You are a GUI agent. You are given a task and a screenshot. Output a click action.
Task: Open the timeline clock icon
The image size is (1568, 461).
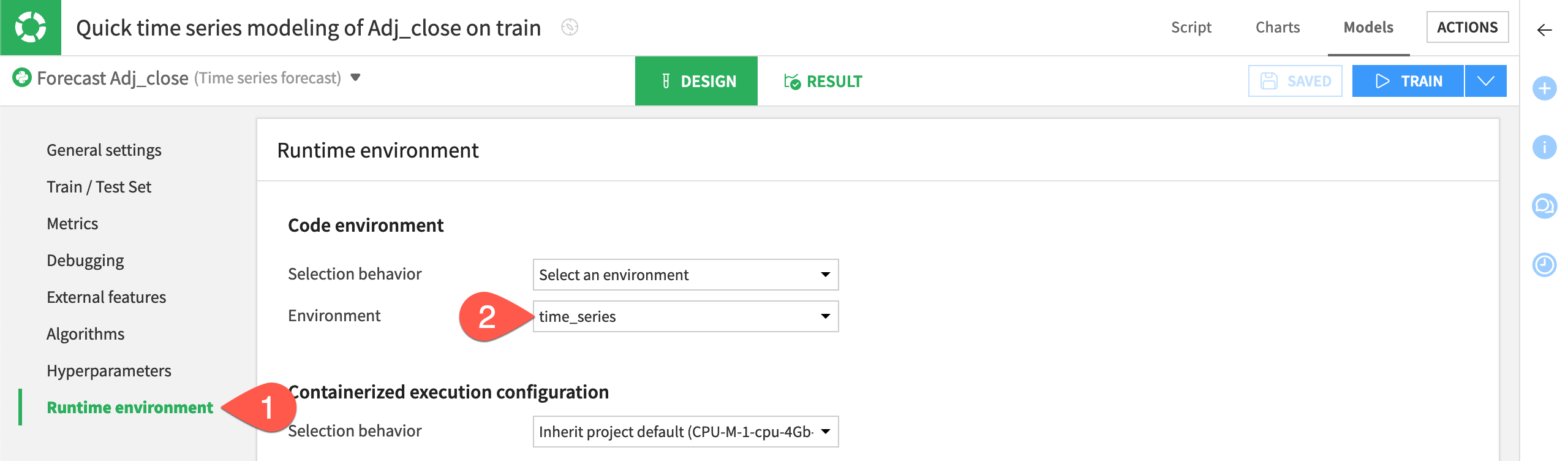point(1544,265)
